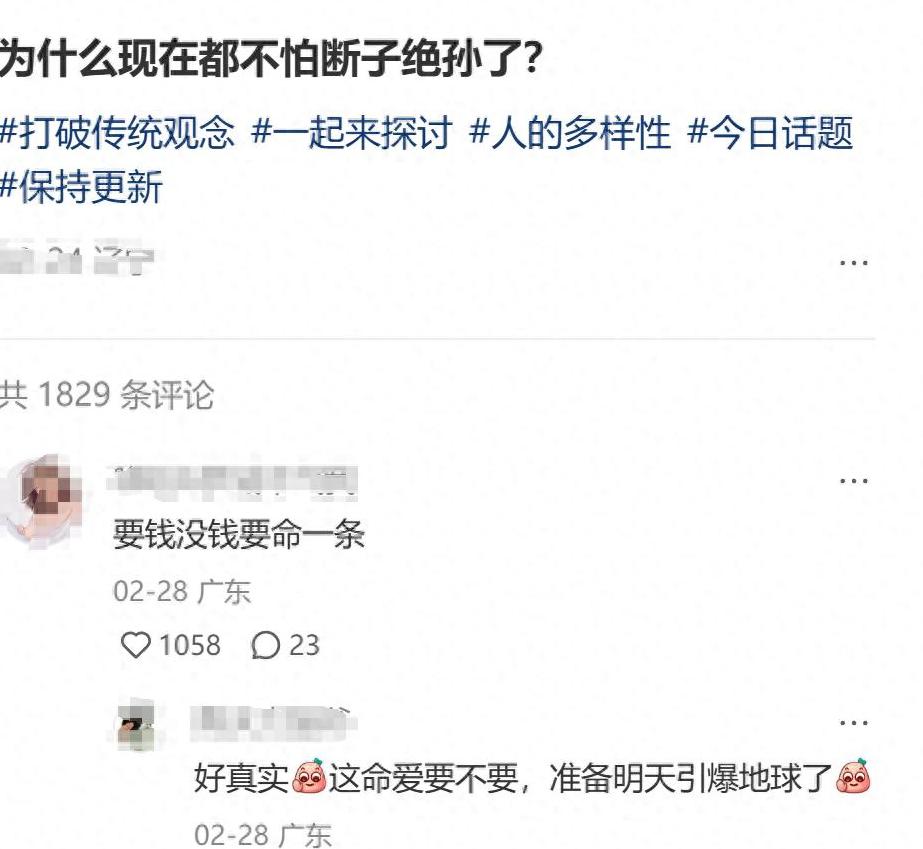Open hashtag #打破传统观念
The image size is (923, 849).
[117, 132]
